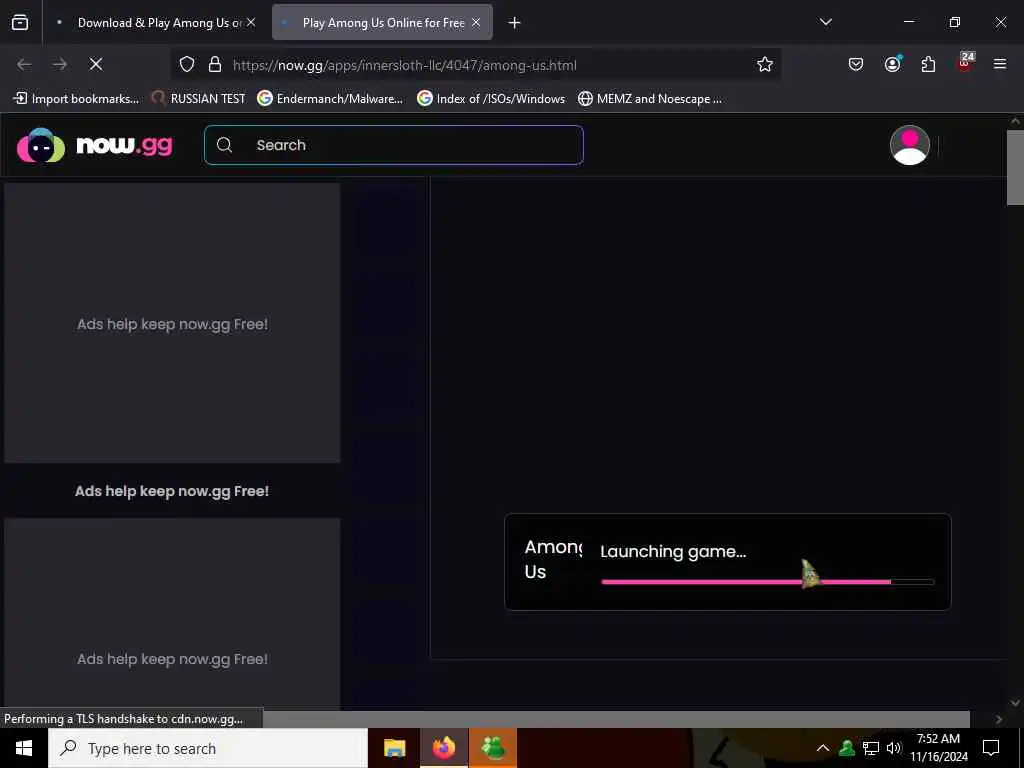This screenshot has height=768, width=1024.
Task: Open the RUSSIAN TEST bookmark
Action: coord(199,99)
